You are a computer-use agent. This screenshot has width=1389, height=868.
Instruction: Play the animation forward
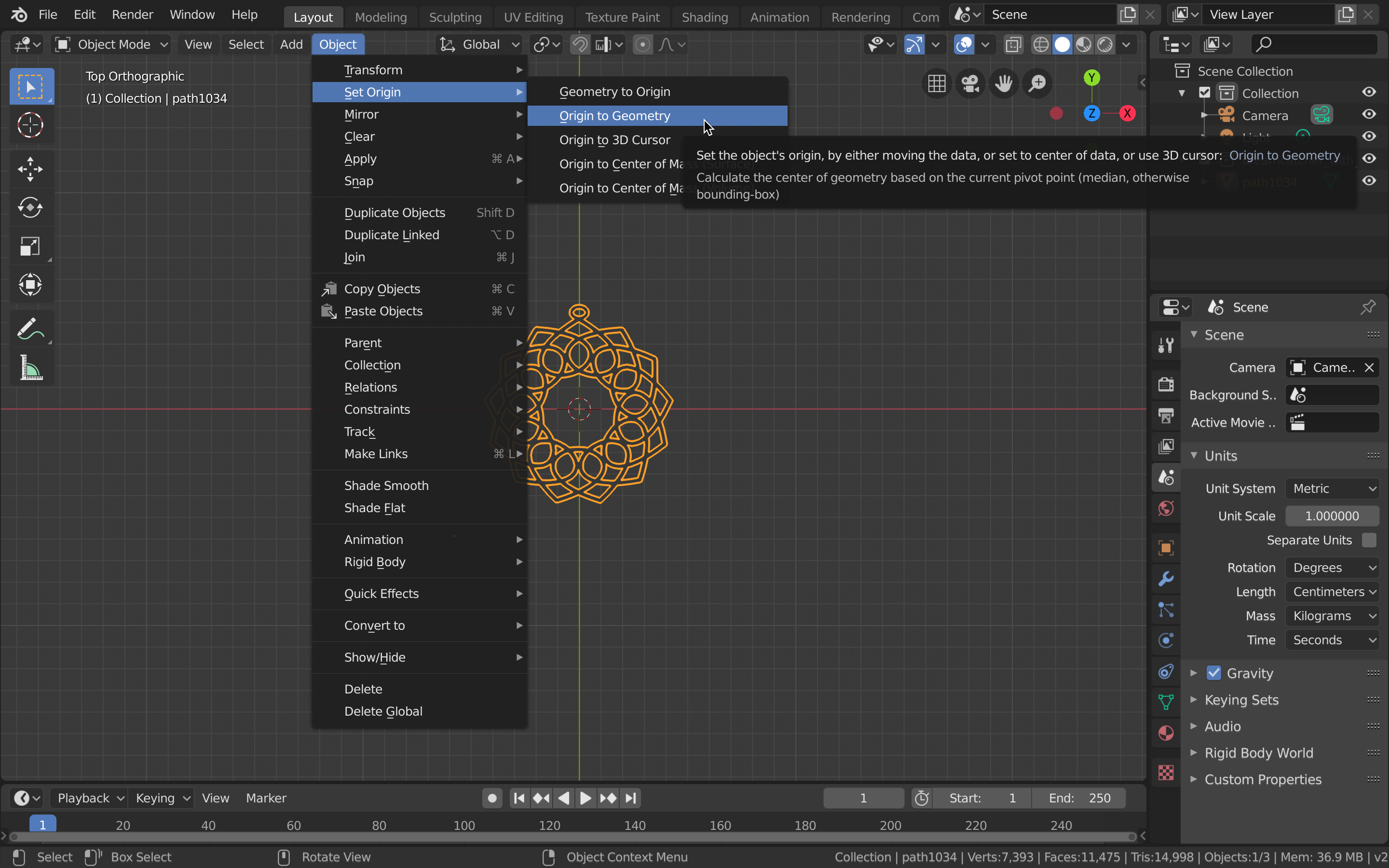[586, 798]
